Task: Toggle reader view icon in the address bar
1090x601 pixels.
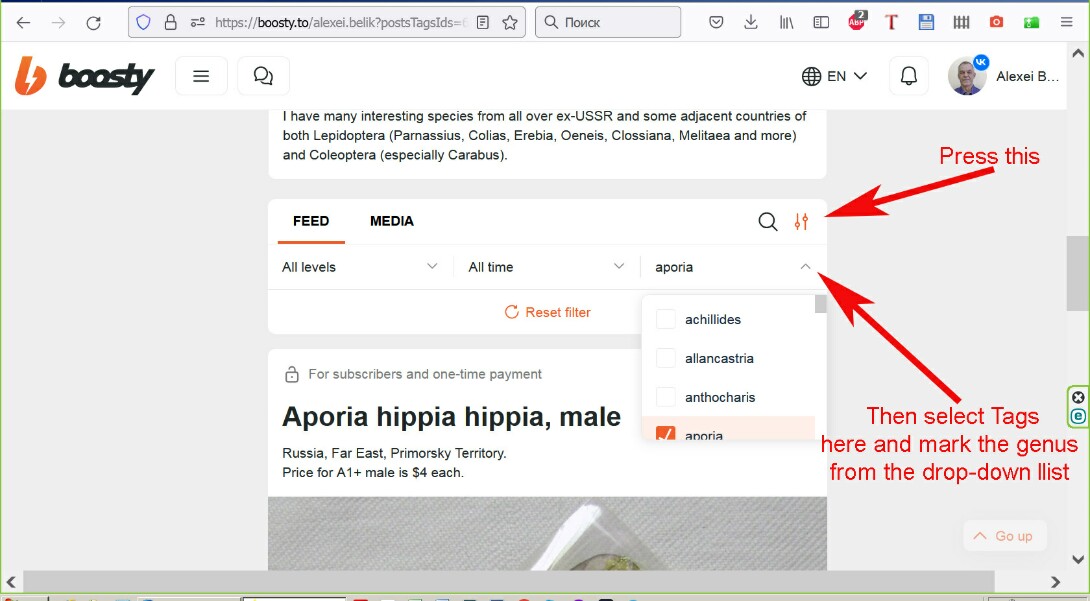Action: click(x=482, y=22)
